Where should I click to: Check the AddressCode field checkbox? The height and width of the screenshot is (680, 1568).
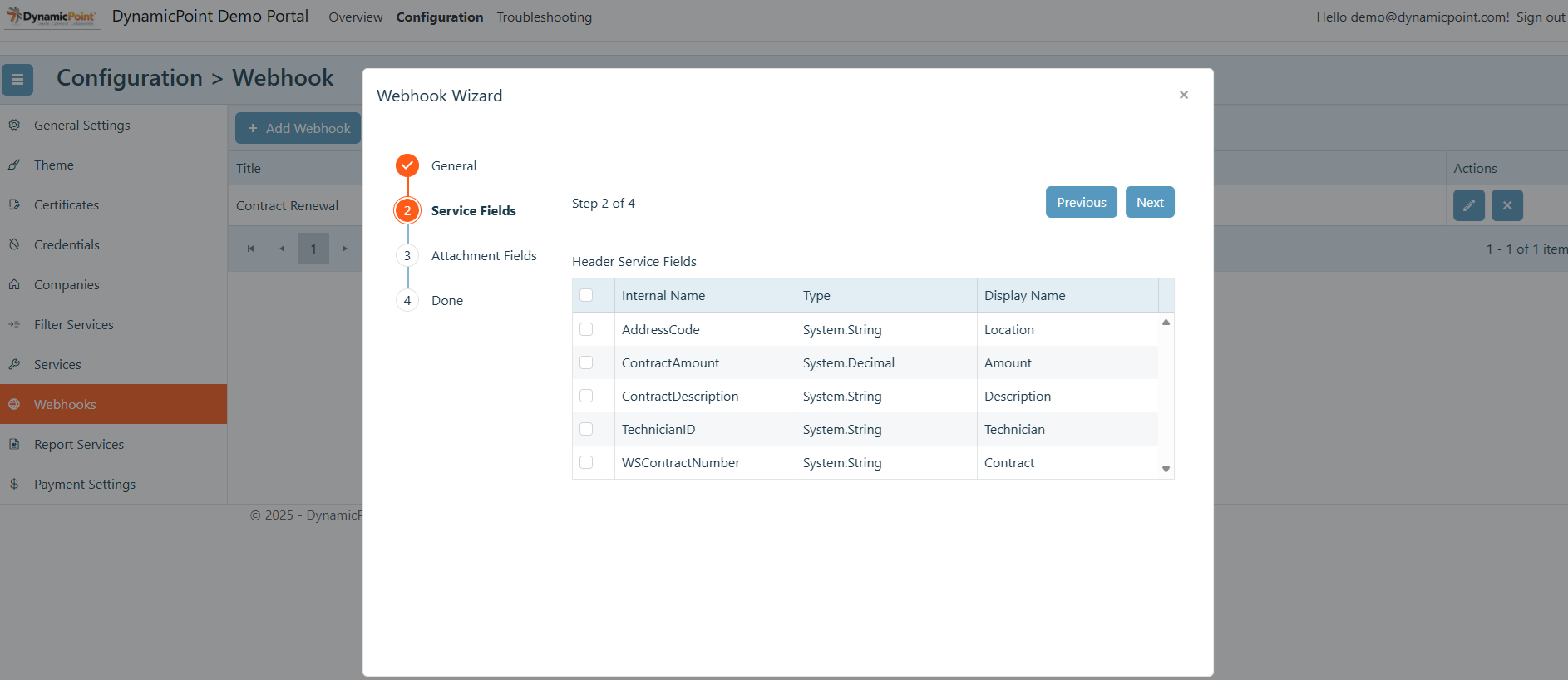(586, 329)
